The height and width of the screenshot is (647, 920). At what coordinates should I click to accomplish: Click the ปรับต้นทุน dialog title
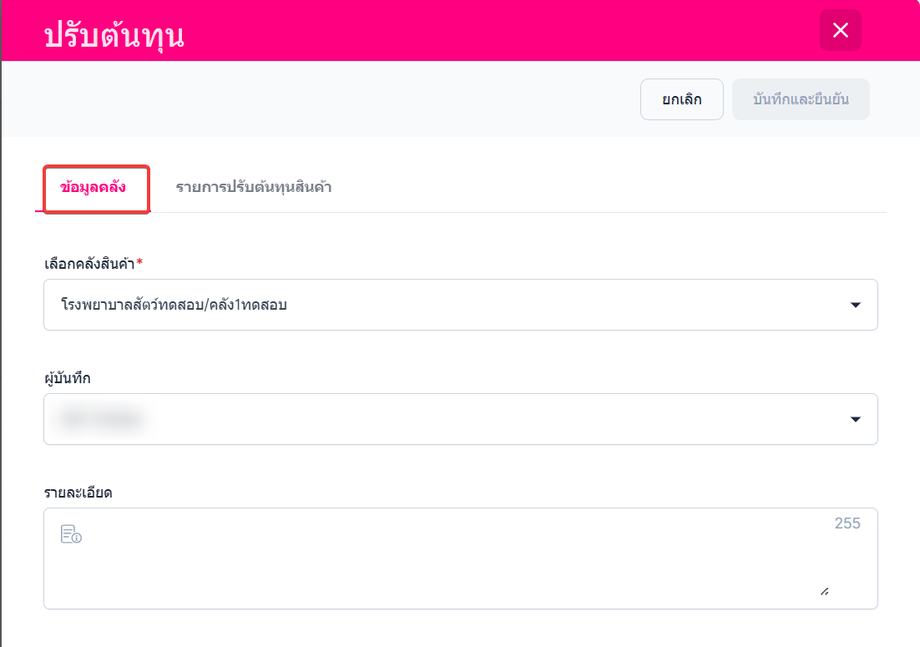113,36
